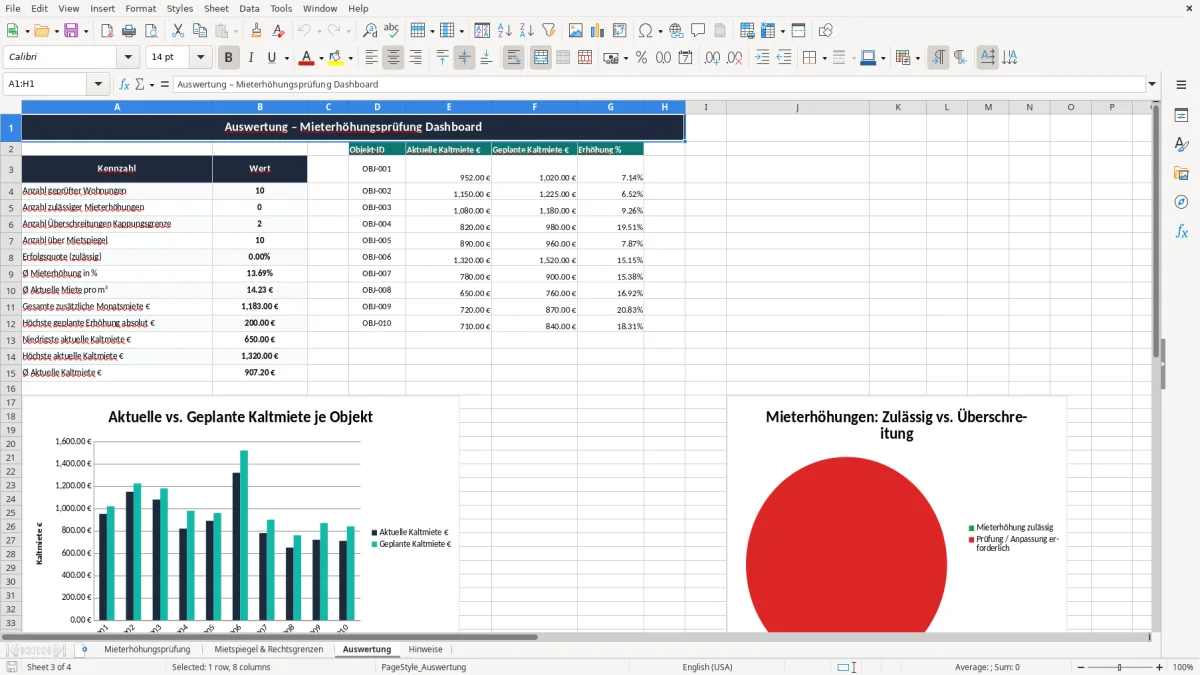This screenshot has width=1200, height=675.
Task: Cut the selection with scissors icon
Action: click(x=178, y=31)
